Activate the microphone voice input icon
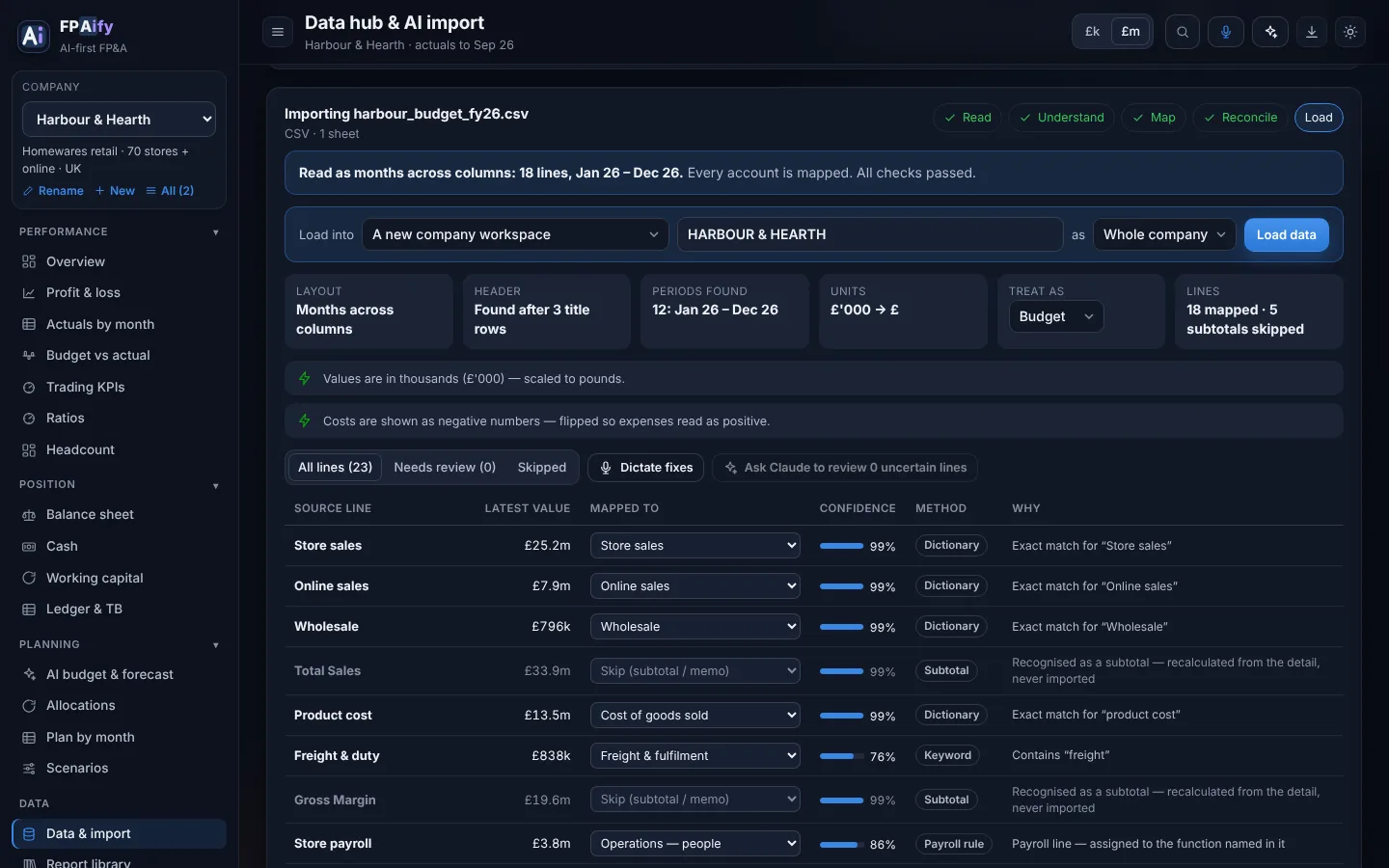1389x868 pixels. coord(1226,32)
